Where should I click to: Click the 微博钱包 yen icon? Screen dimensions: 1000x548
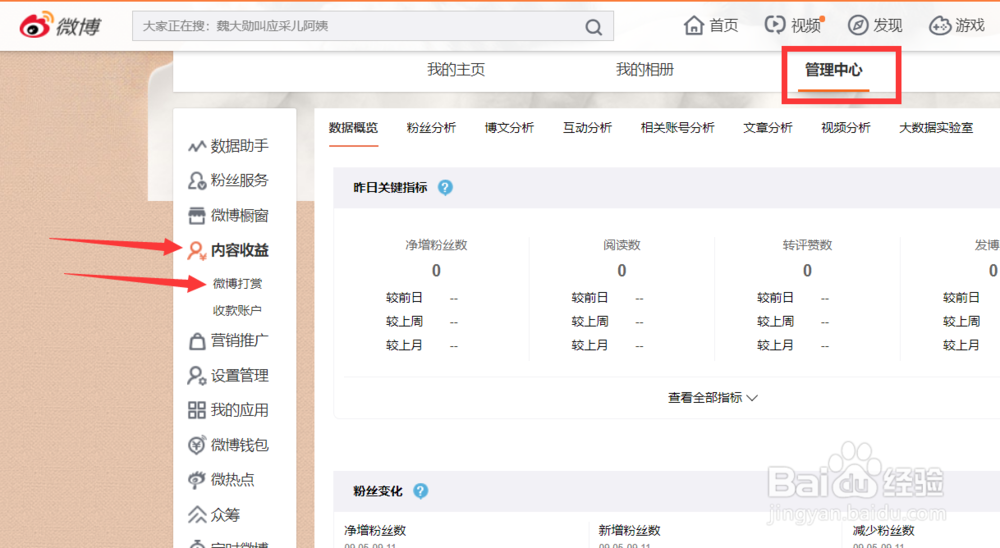(x=196, y=445)
